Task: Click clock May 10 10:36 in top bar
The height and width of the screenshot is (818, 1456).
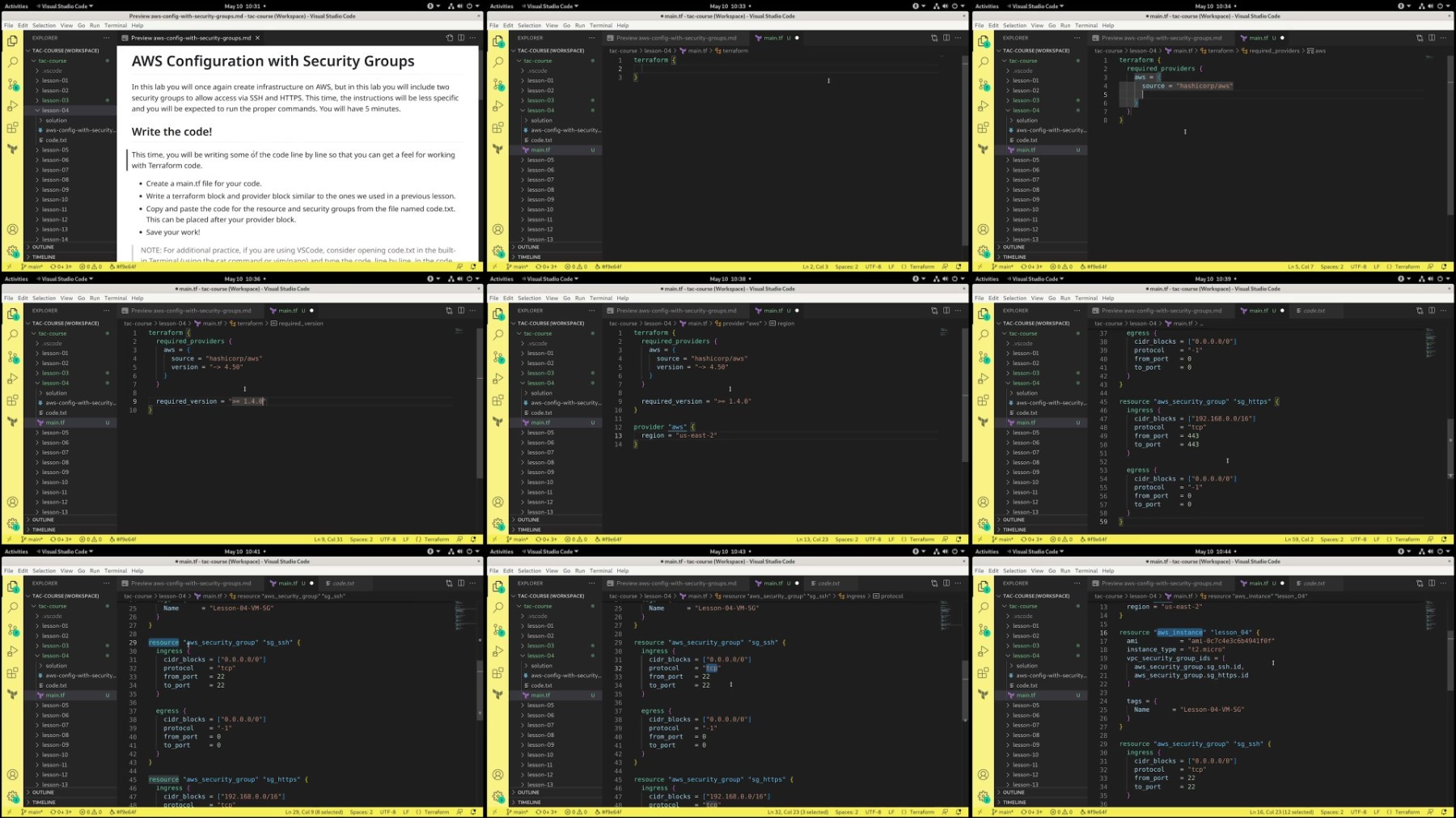Action: 243,278
